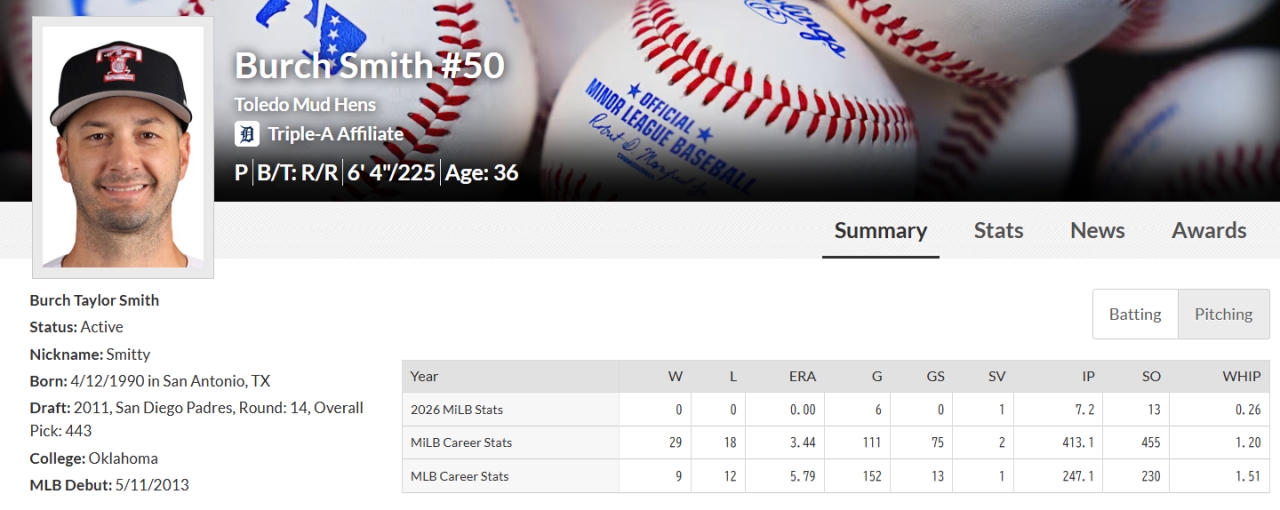Viewport: 1280px width, 510px height.
Task: Go to the News tab
Action: [x=1097, y=230]
